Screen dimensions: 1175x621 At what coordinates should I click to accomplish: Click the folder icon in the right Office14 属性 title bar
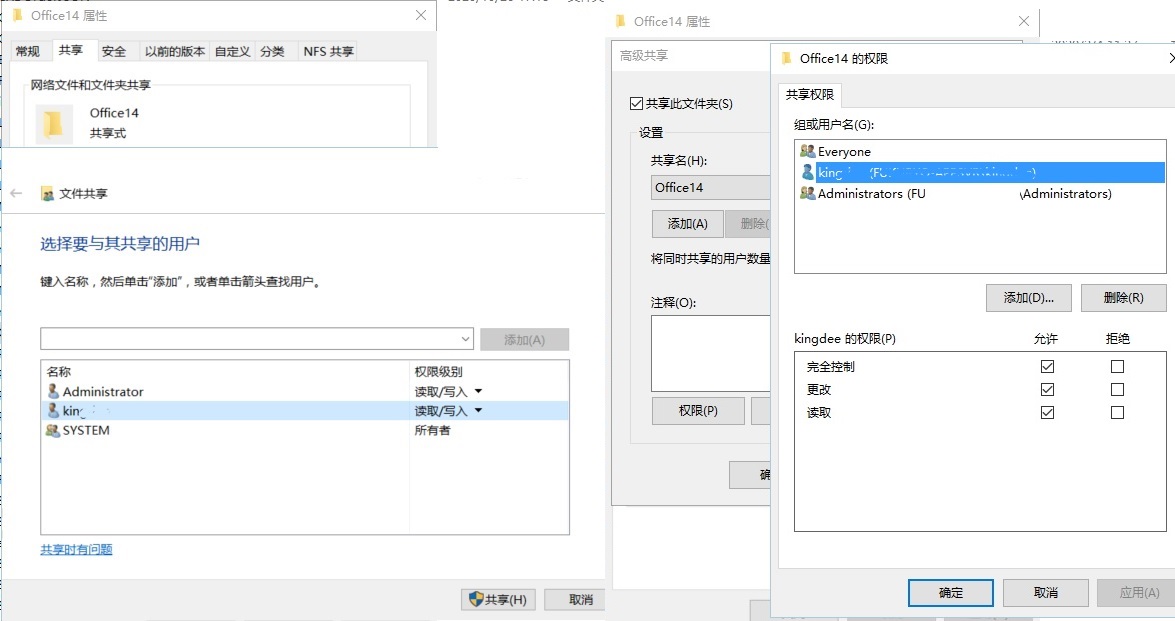point(620,22)
